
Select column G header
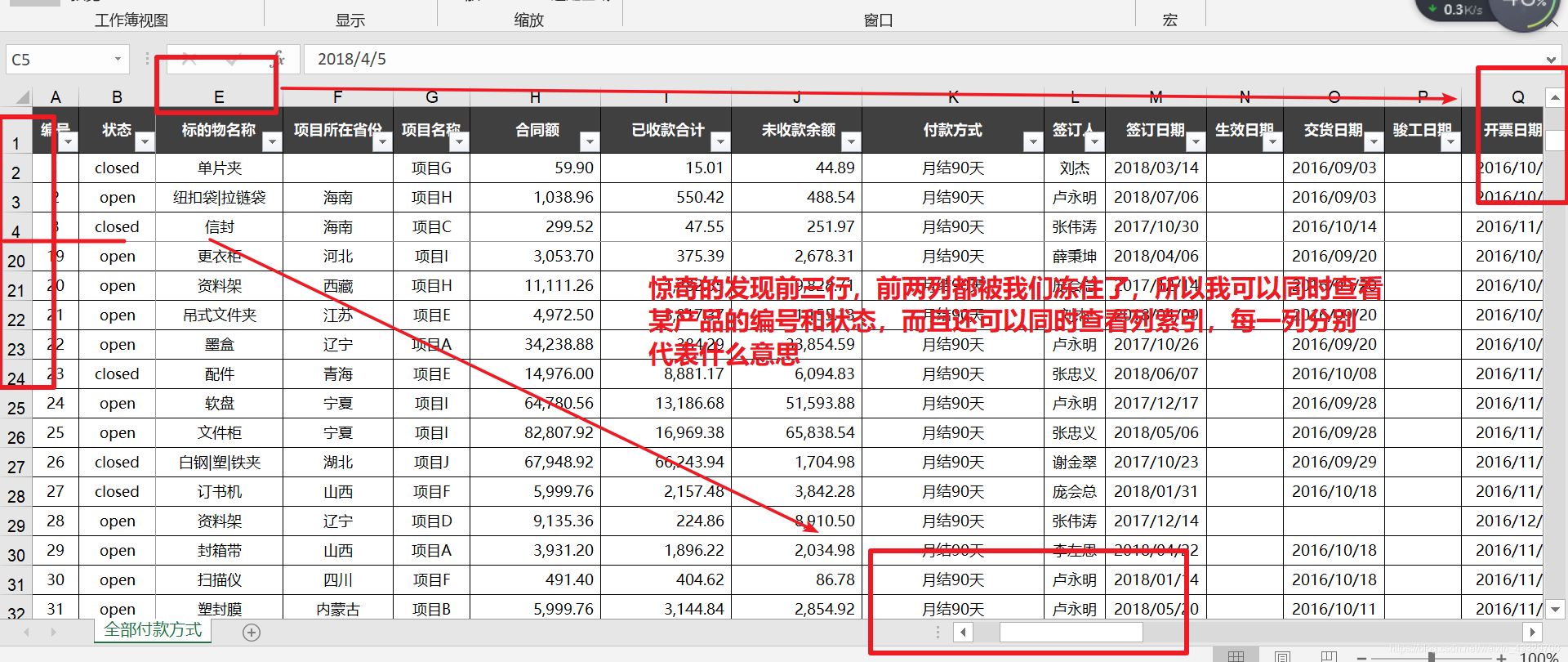pyautogui.click(x=432, y=96)
